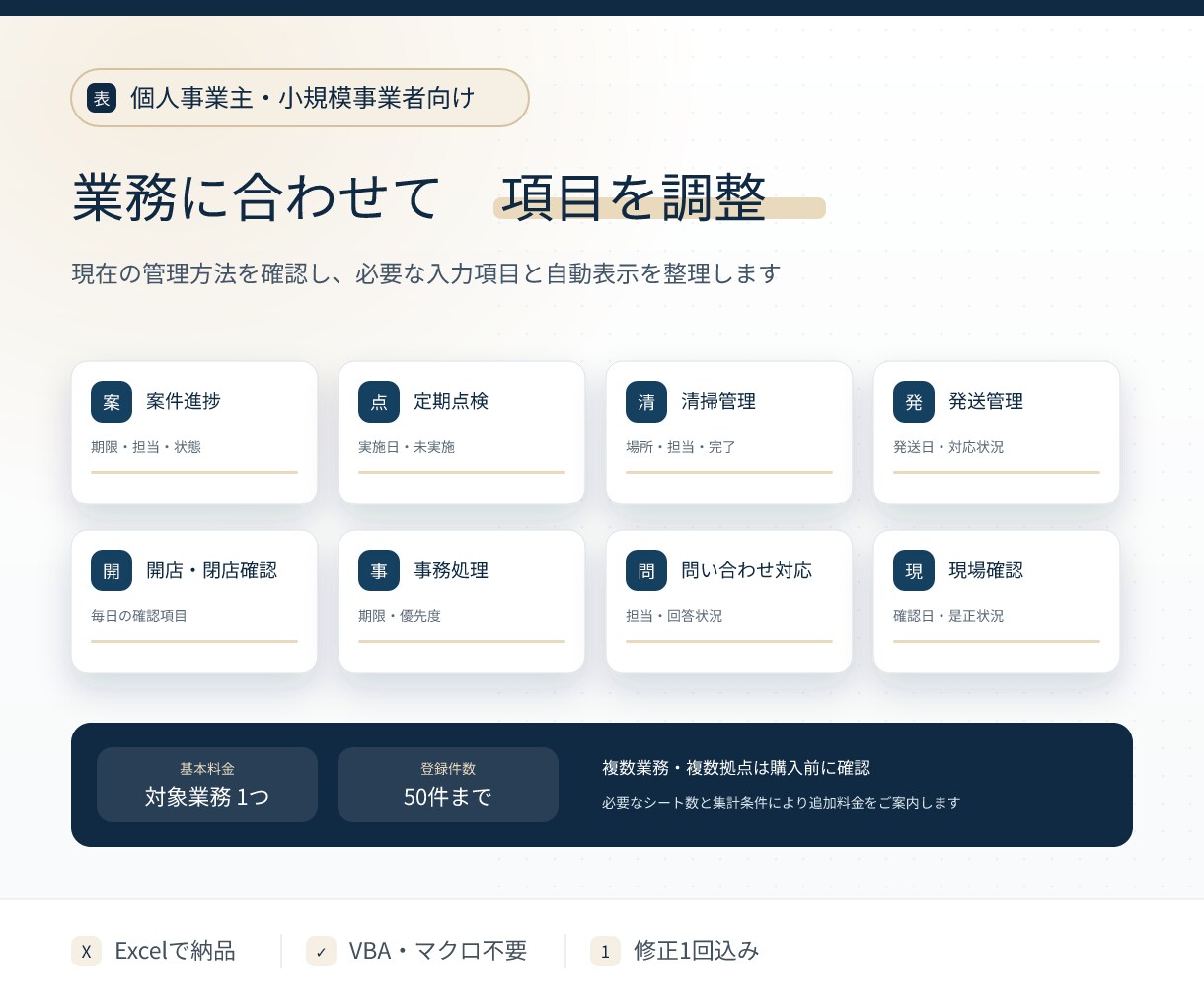Click the 事務処理 card title
1204x1003 pixels.
pyautogui.click(x=451, y=570)
